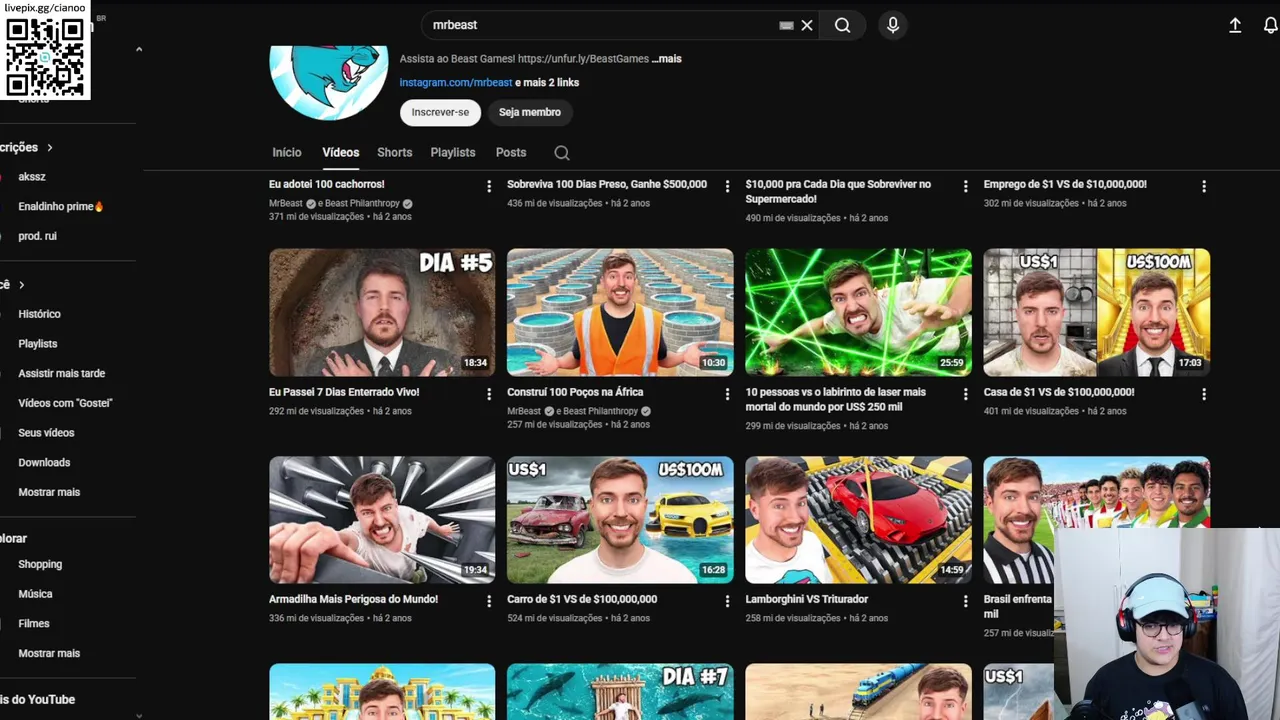Open options for Eu Passei 7 Dias Enterrado Vivo
Screen dimensions: 1280x720
click(x=489, y=394)
